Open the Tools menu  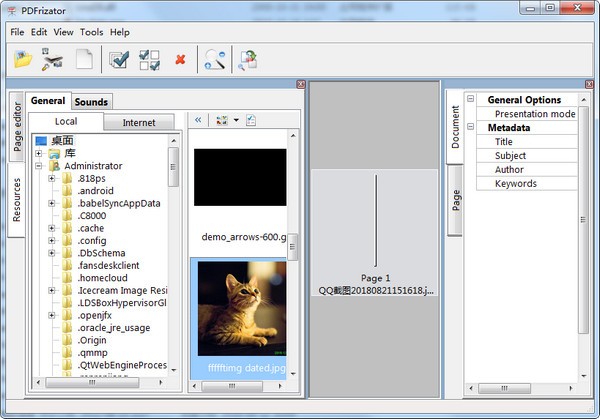(x=91, y=32)
